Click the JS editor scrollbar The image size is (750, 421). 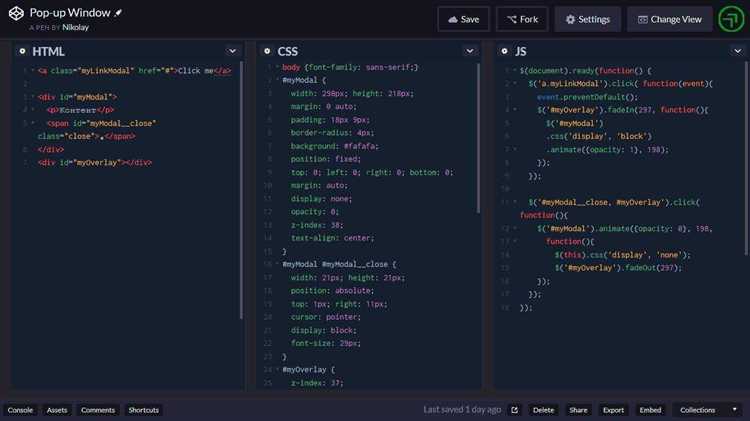(746, 158)
